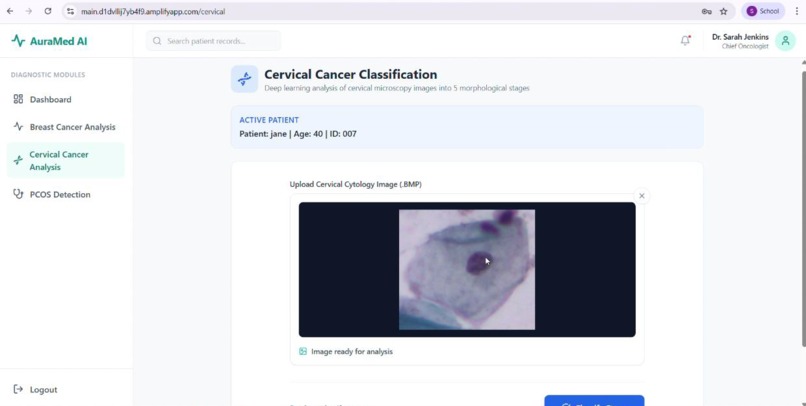Go forward with the browser forward arrow
This screenshot has height=406, width=806.
pos(29,11)
